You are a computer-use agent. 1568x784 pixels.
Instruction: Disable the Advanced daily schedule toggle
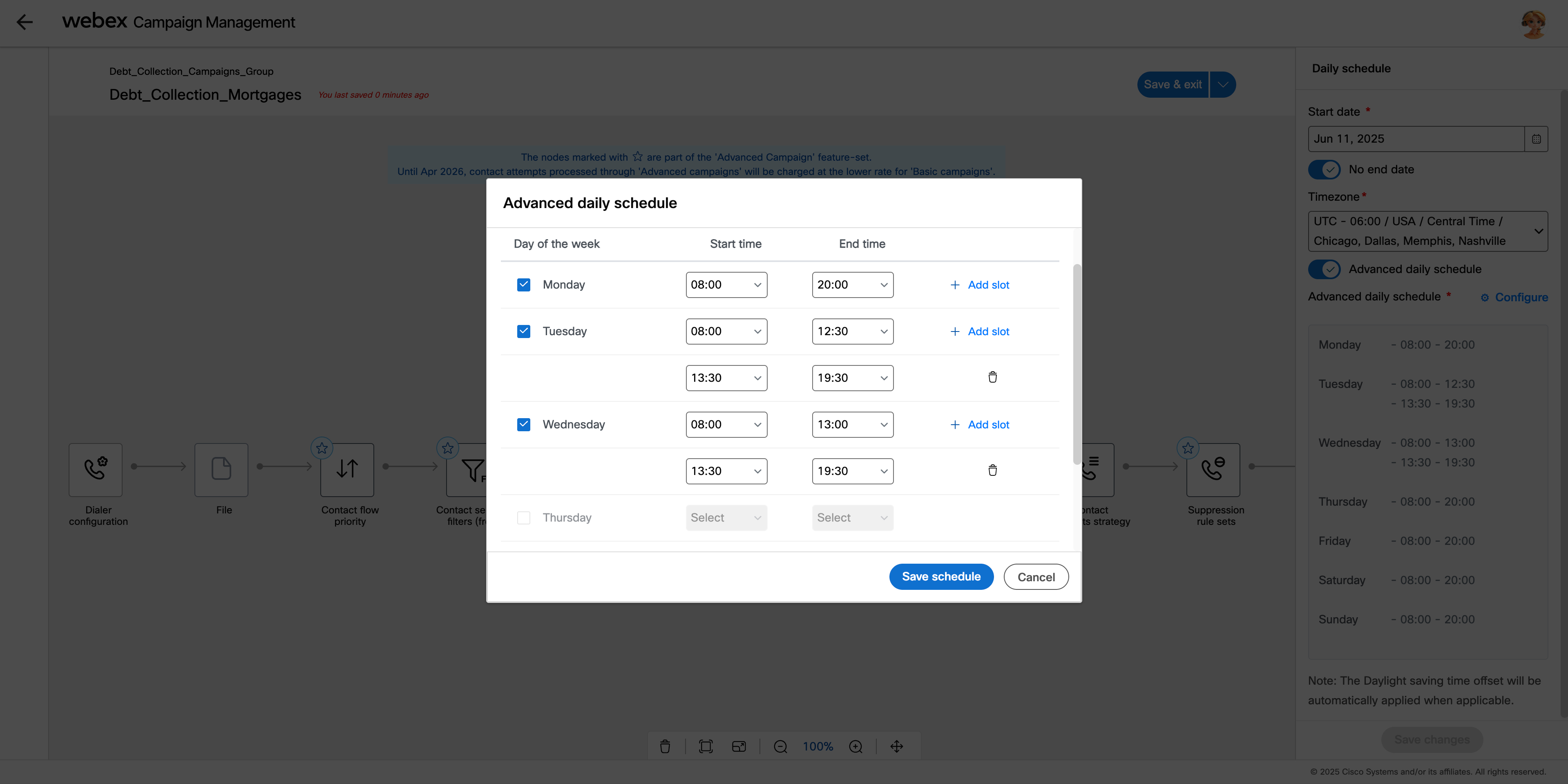[x=1324, y=269]
